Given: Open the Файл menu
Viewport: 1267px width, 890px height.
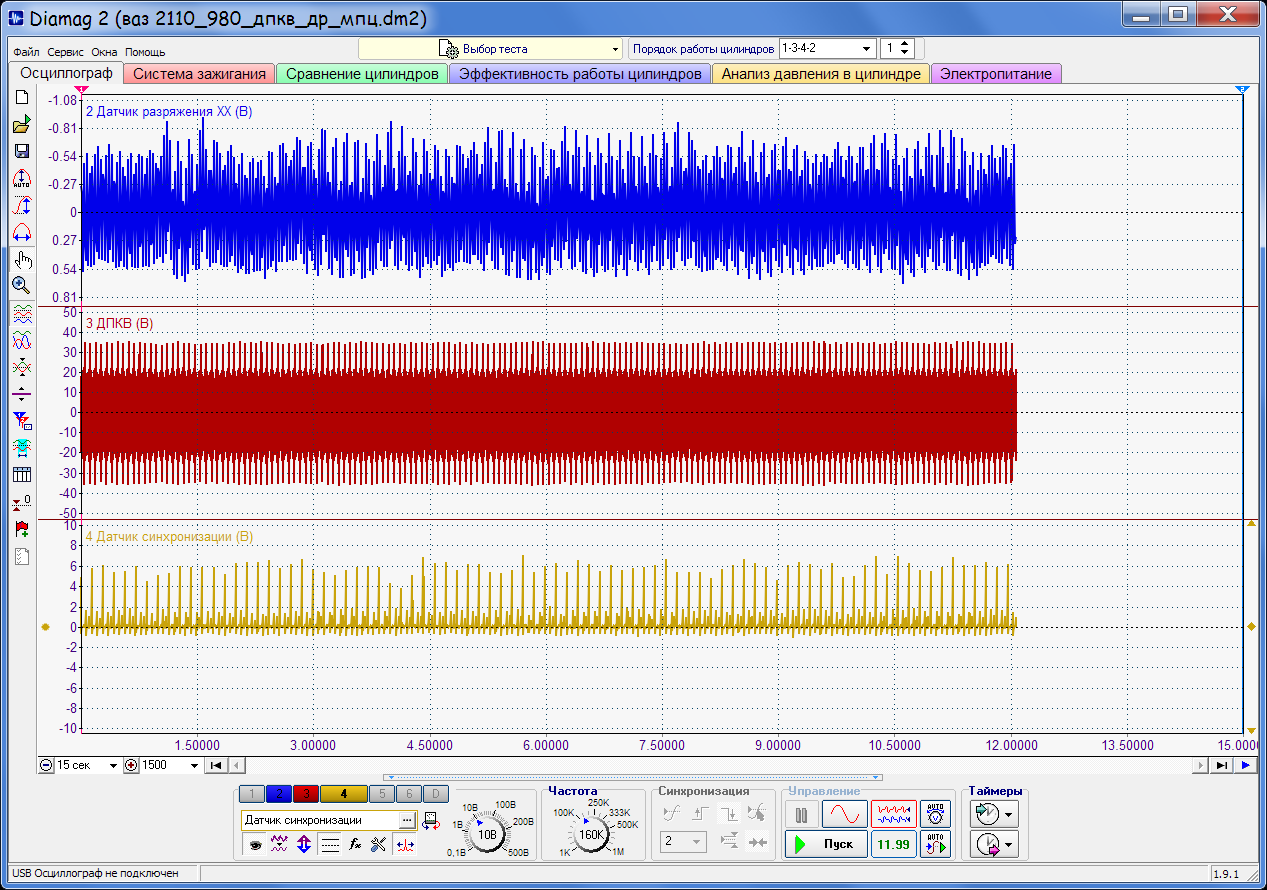Looking at the screenshot, I should [26, 52].
